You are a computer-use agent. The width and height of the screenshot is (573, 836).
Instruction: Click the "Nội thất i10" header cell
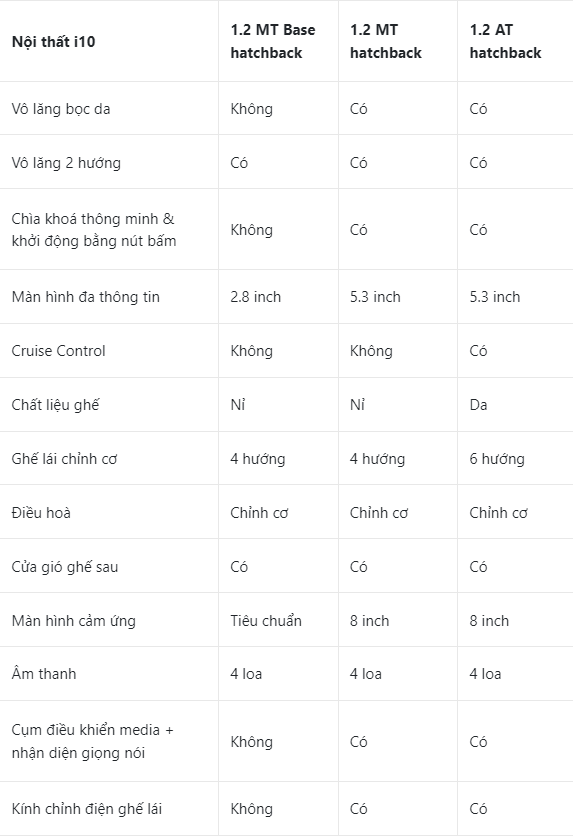tap(53, 42)
